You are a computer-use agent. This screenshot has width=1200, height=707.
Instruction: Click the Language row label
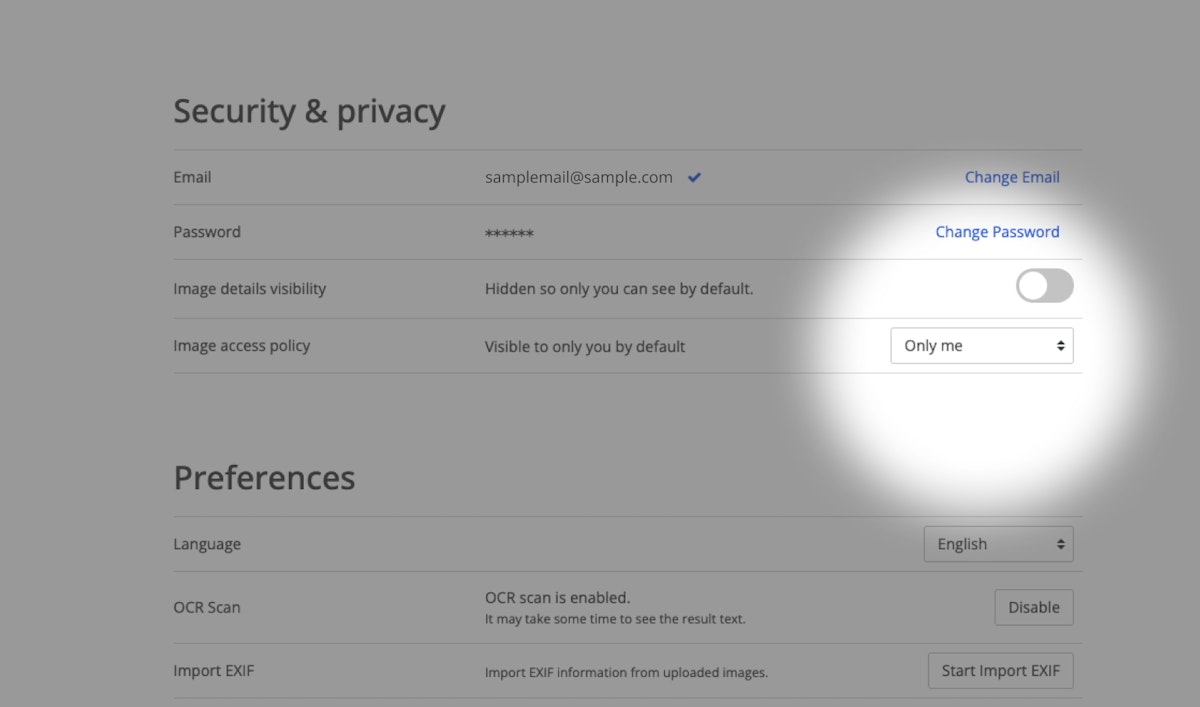click(x=206, y=544)
